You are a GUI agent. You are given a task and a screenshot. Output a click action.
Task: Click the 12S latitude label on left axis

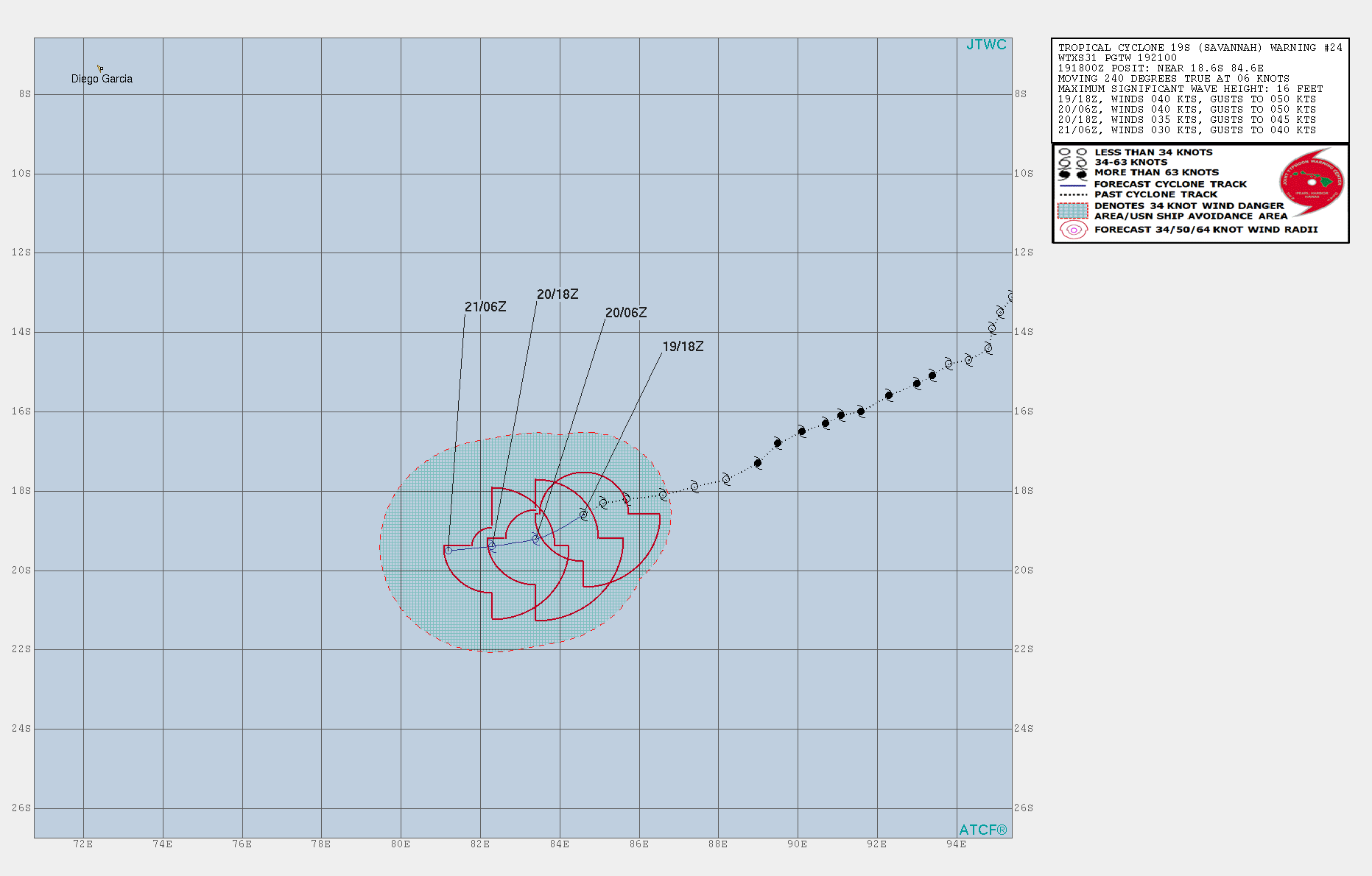coord(22,252)
